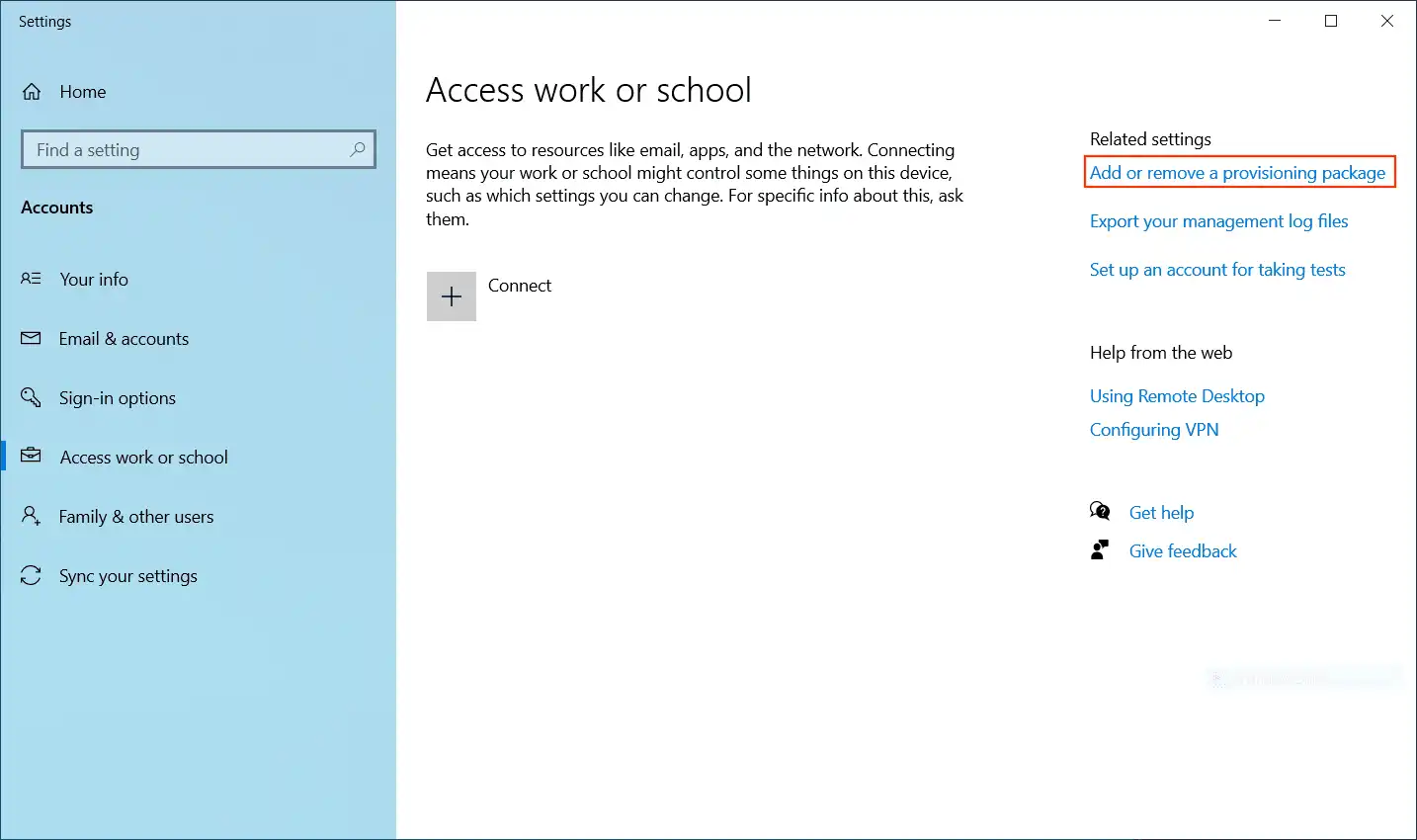Click the Give feedback link
This screenshot has width=1417, height=840.
point(1183,551)
